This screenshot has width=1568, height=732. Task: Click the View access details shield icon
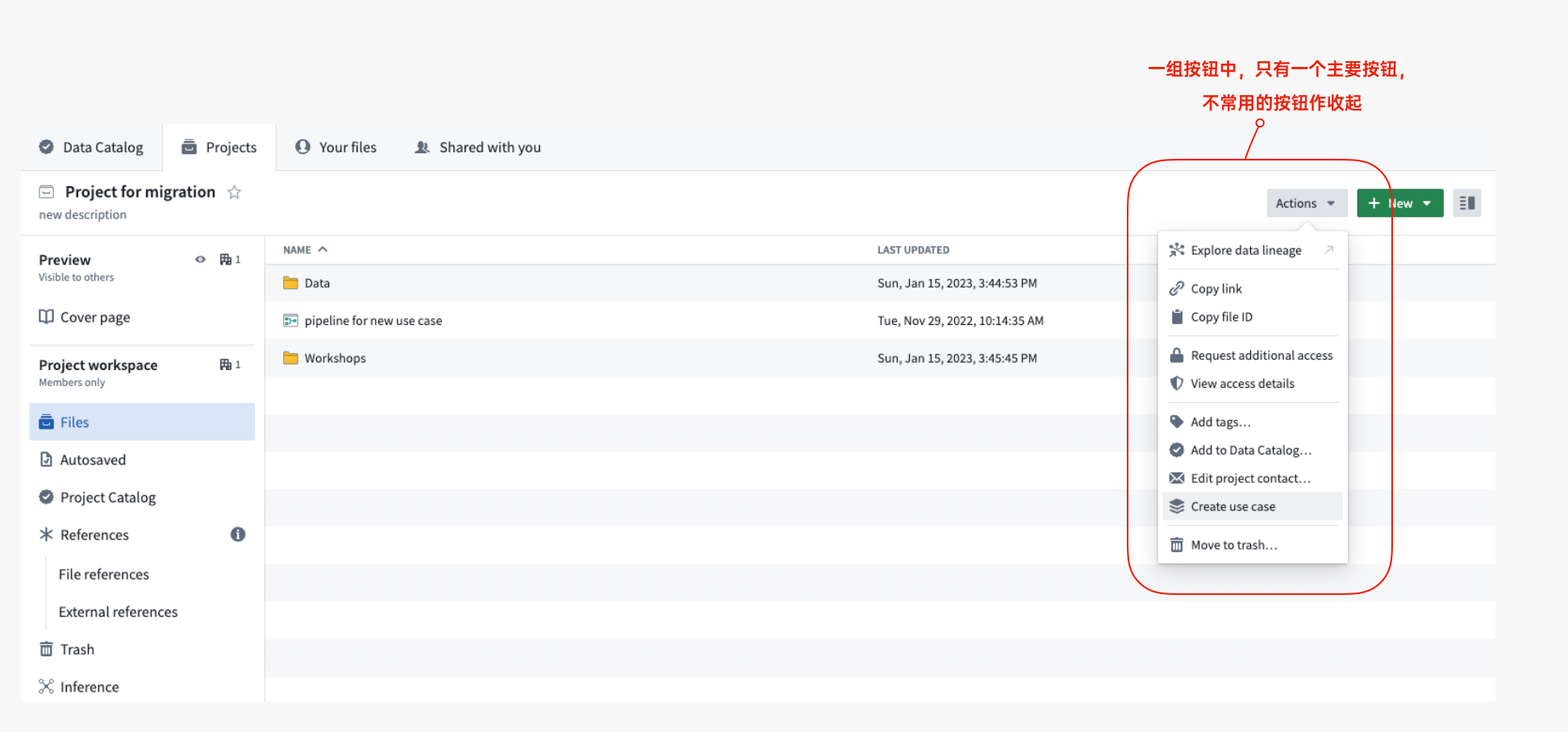(x=1177, y=384)
